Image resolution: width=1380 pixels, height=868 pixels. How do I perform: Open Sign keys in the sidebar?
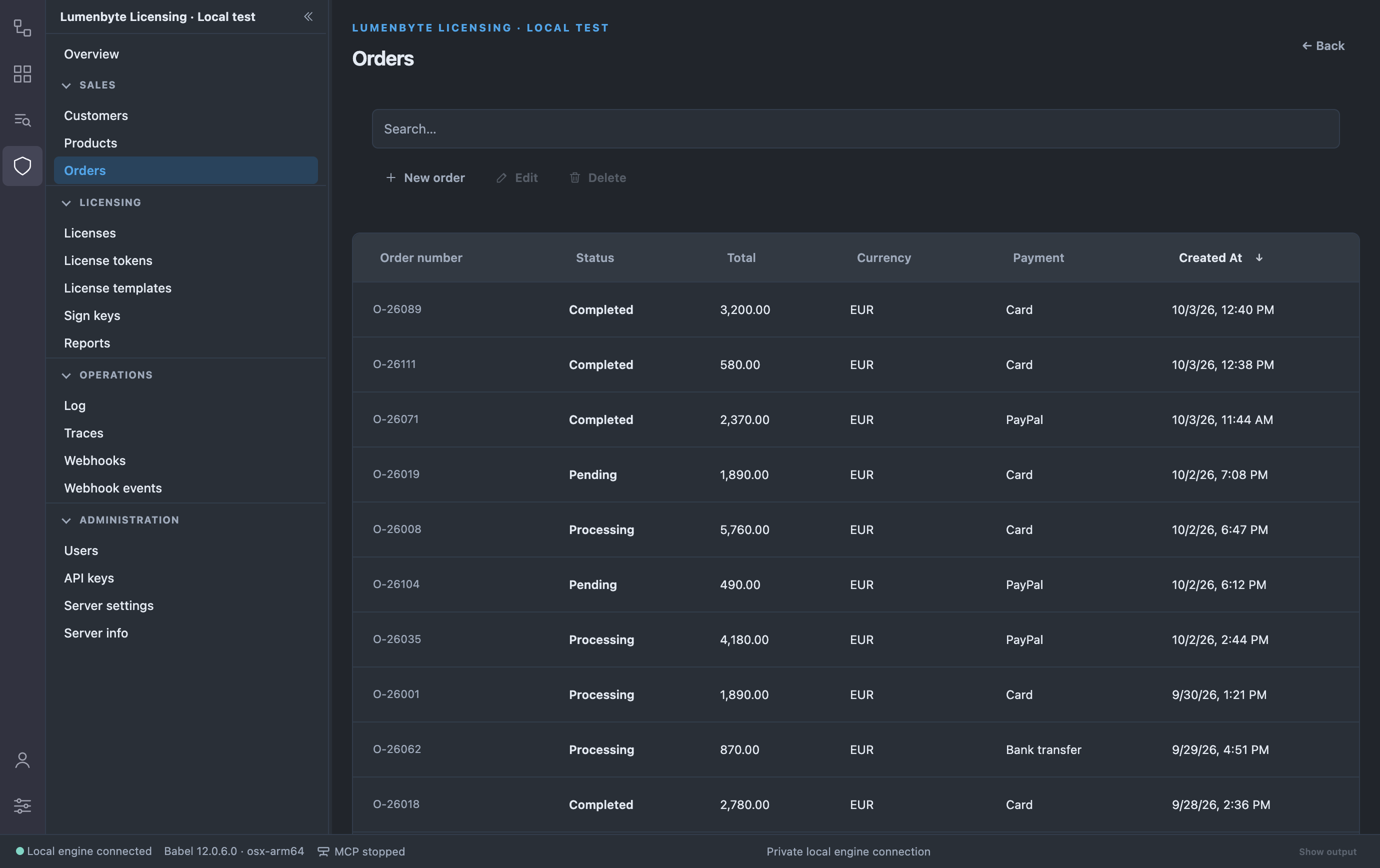(92, 315)
